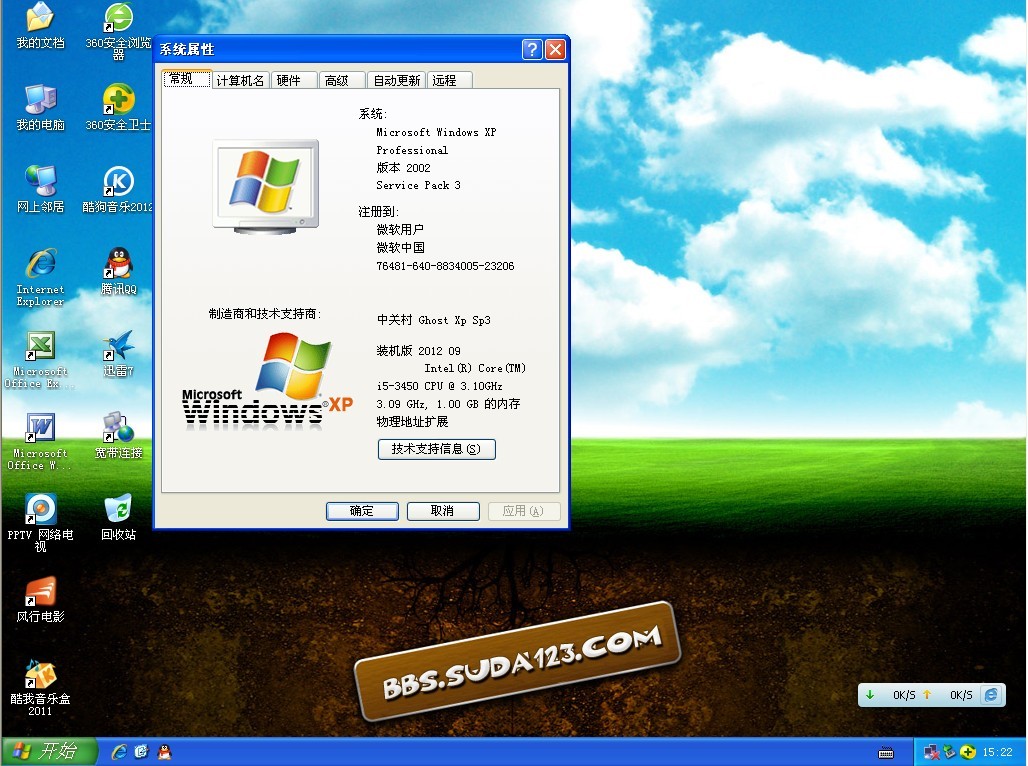Click the 'i5-3450 CPU @ 3.10GHz' text
Image resolution: width=1028 pixels, height=766 pixels.
coord(439,386)
